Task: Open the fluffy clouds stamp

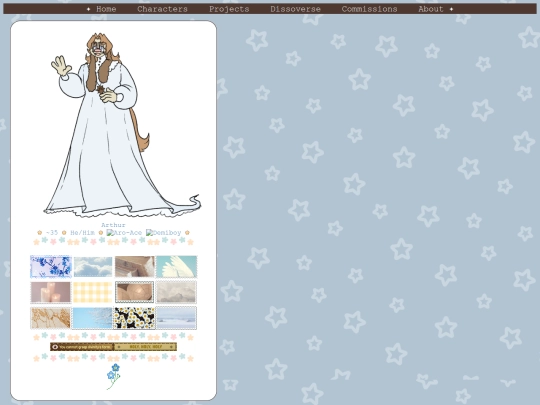Action: 93,267
